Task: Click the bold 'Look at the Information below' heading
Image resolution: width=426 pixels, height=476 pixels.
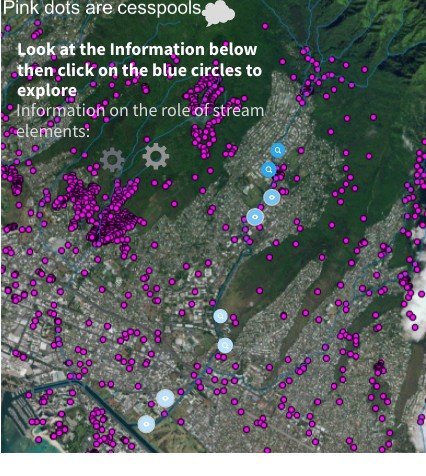Action: (139, 70)
